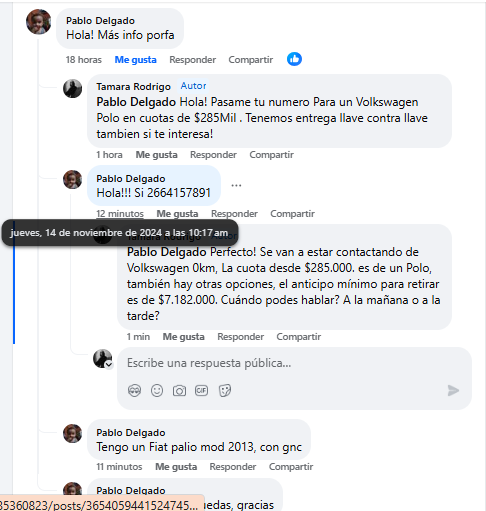Switch commenting profile via avatar chevron
This screenshot has width=486, height=511.
click(109, 365)
